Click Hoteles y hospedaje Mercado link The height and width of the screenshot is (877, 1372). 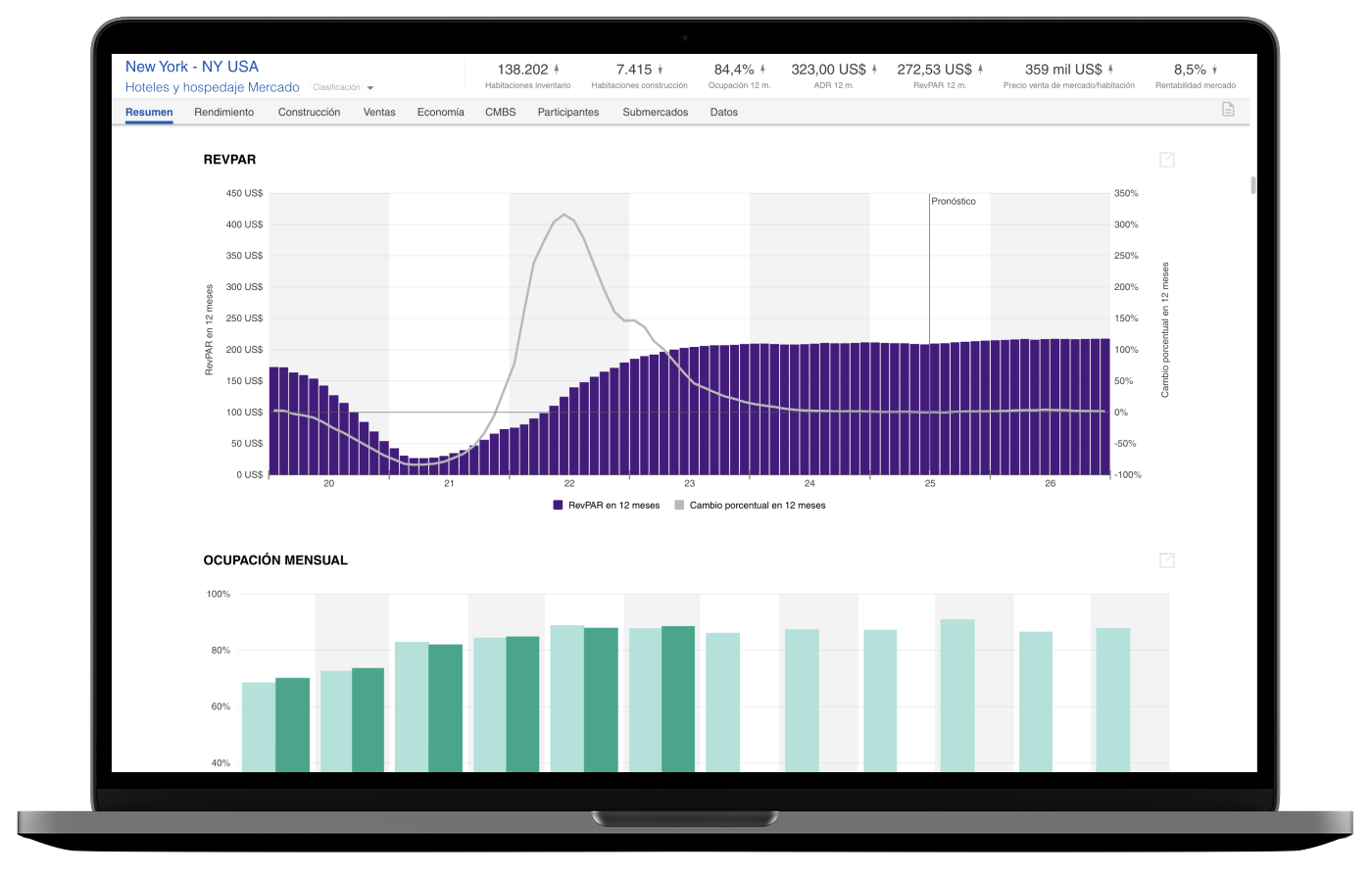212,87
